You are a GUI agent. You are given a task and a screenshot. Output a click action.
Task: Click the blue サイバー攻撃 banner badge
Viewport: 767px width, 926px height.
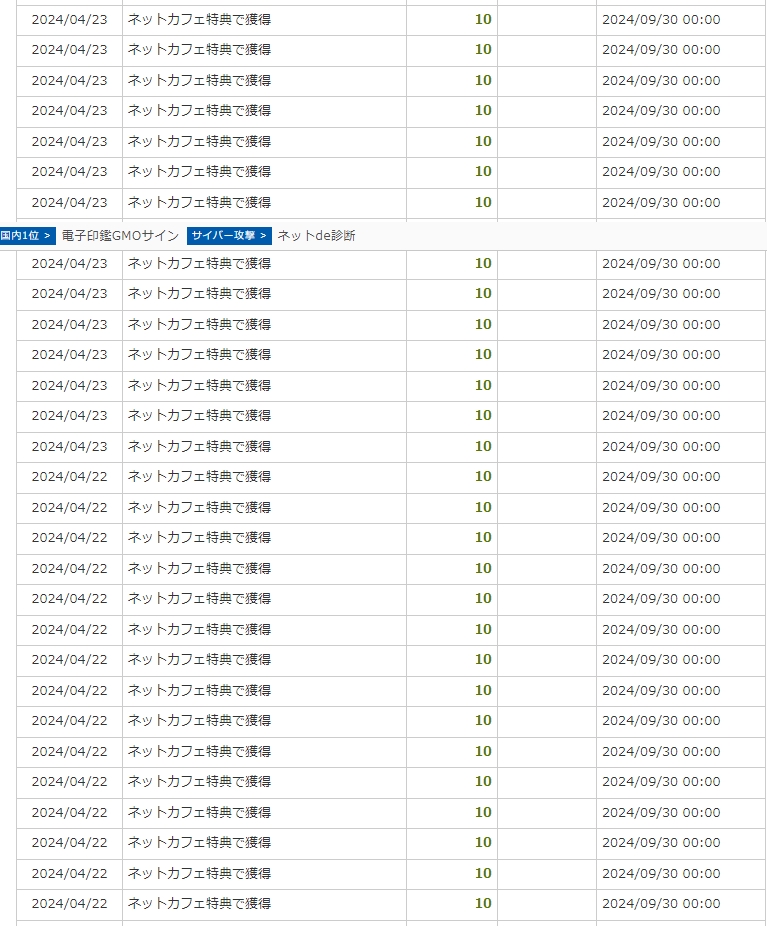click(x=229, y=236)
